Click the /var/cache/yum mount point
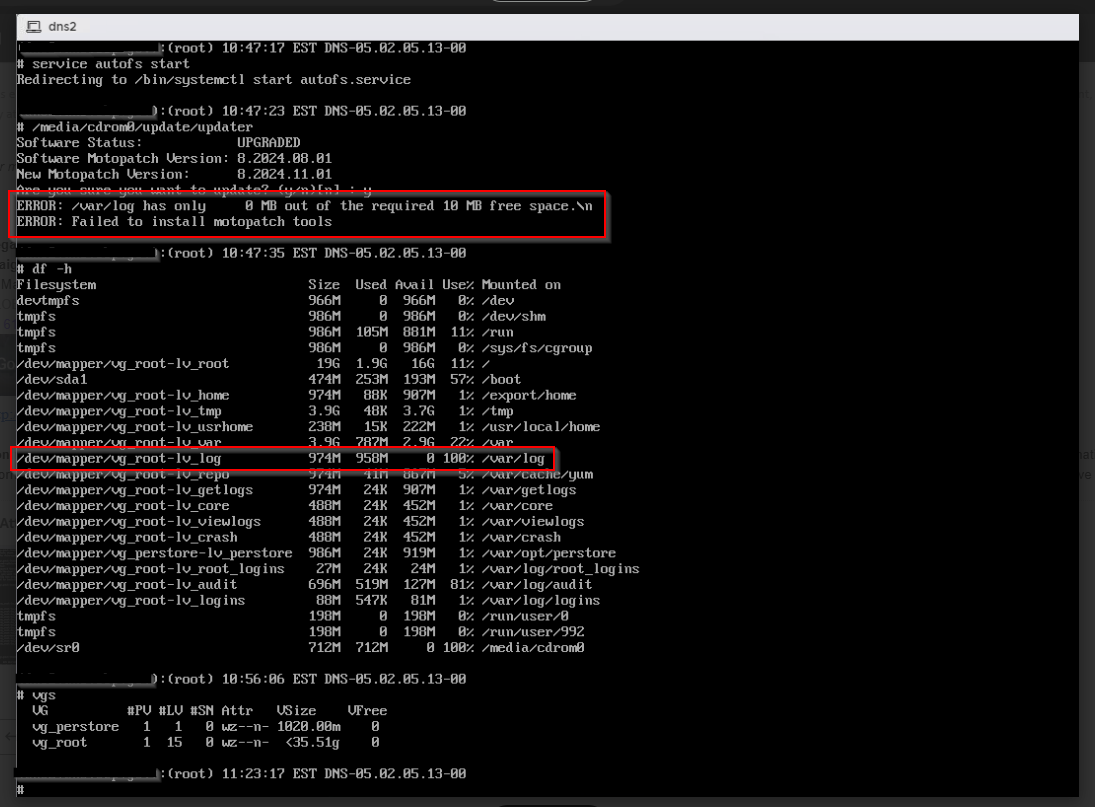Image resolution: width=1095 pixels, height=807 pixels. [x=537, y=475]
